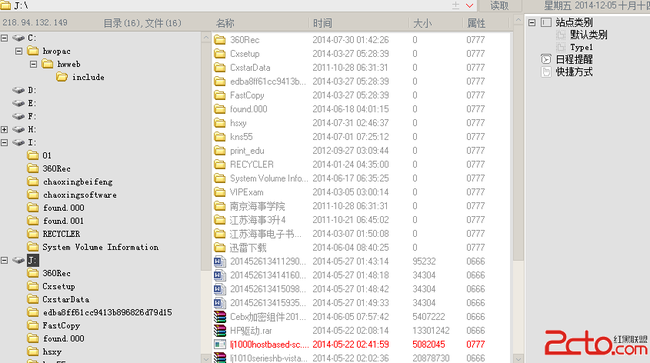
Task: Click Word document icon for 201452613415098
Action: coord(220,289)
